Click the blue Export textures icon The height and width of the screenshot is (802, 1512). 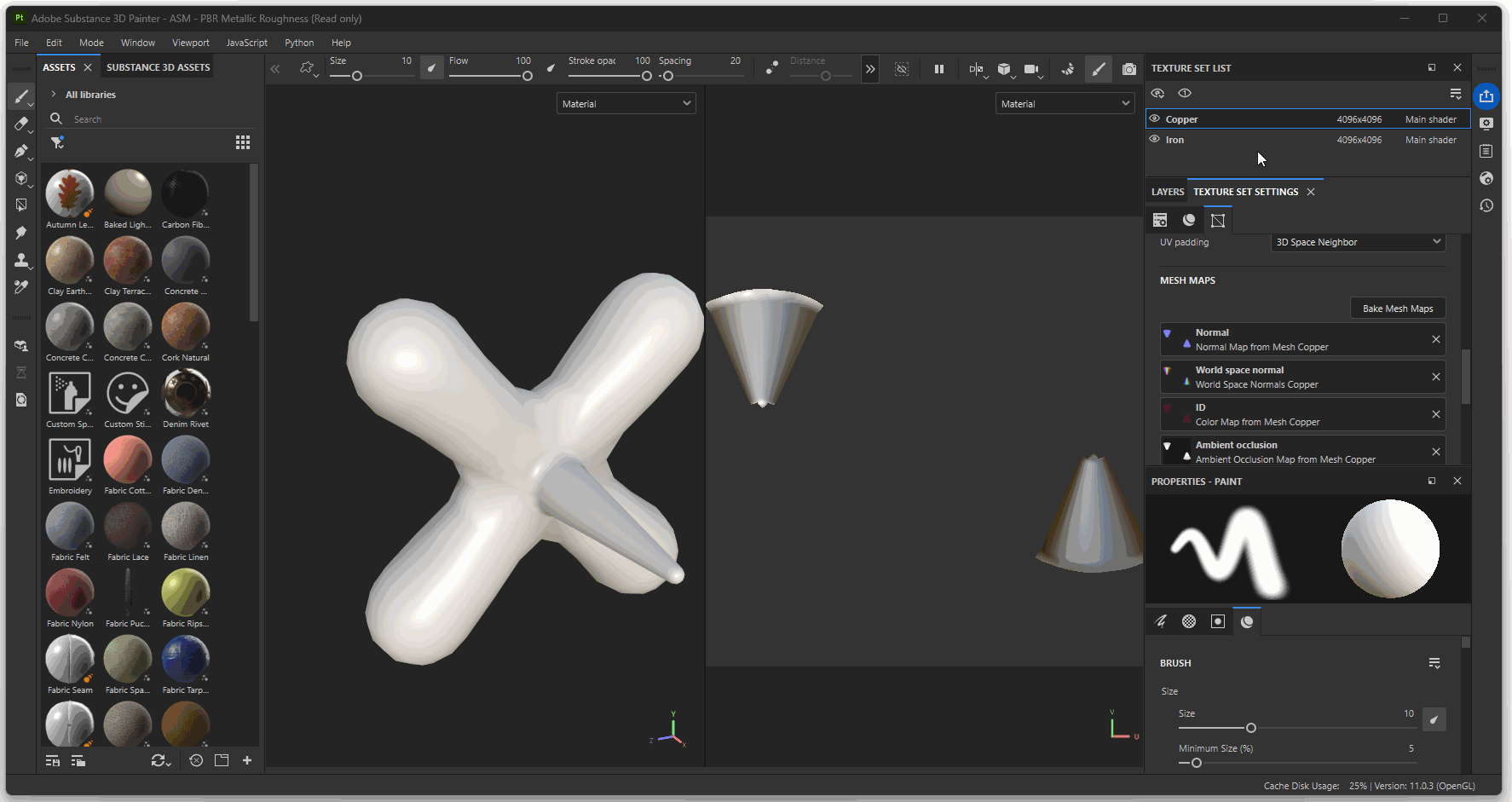coord(1486,96)
